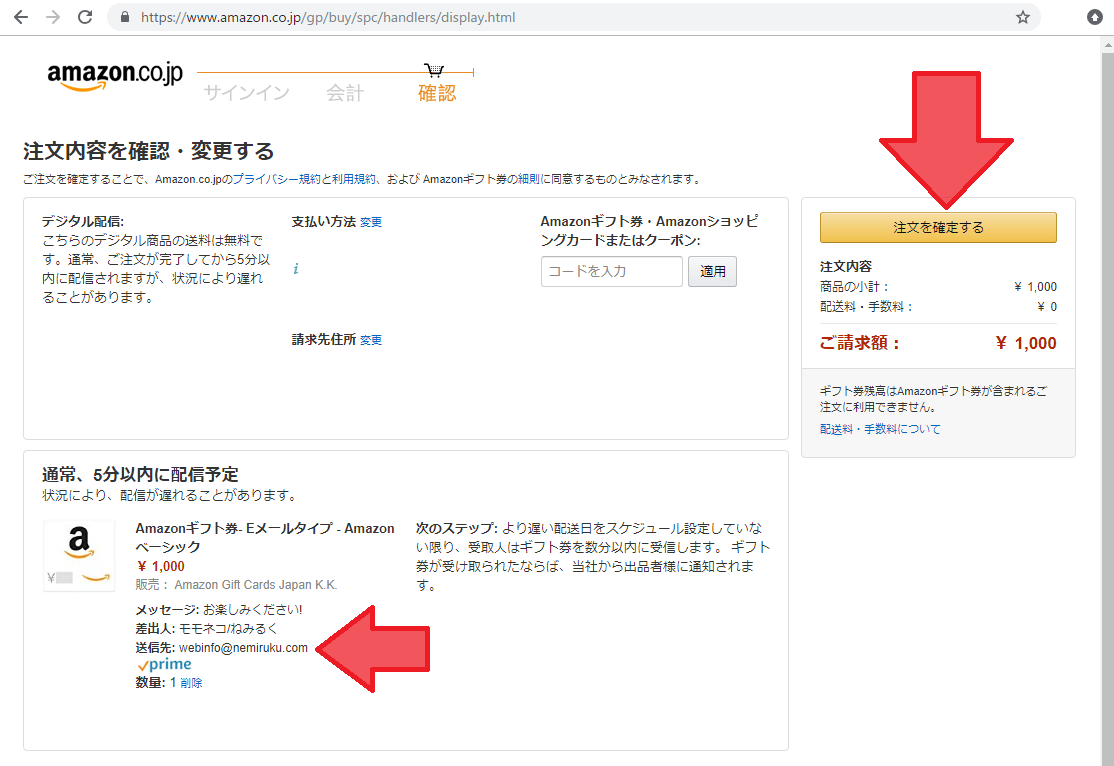Bookmark page with the star icon

(x=1022, y=17)
